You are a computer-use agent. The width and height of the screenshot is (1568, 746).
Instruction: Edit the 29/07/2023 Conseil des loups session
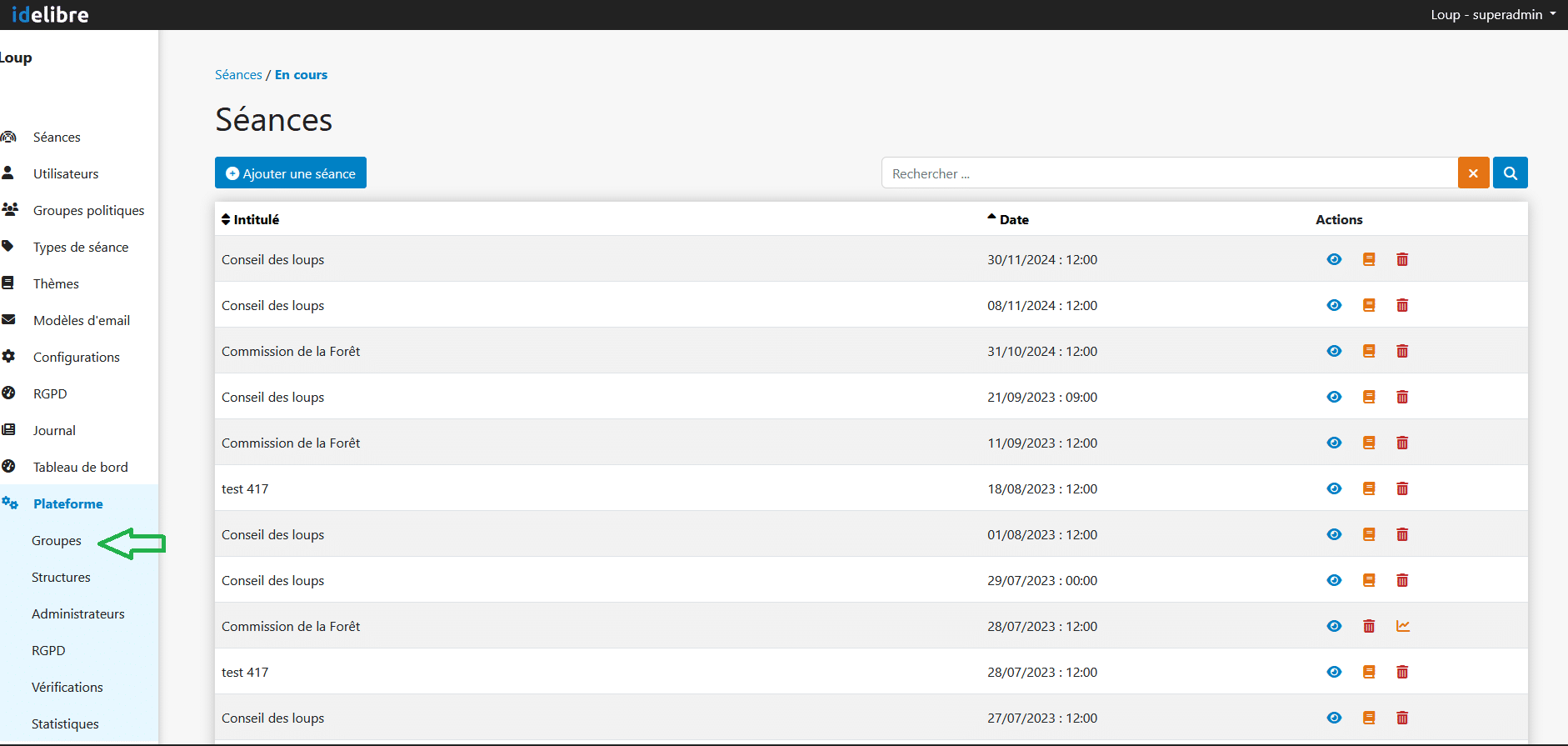pyautogui.click(x=1369, y=580)
